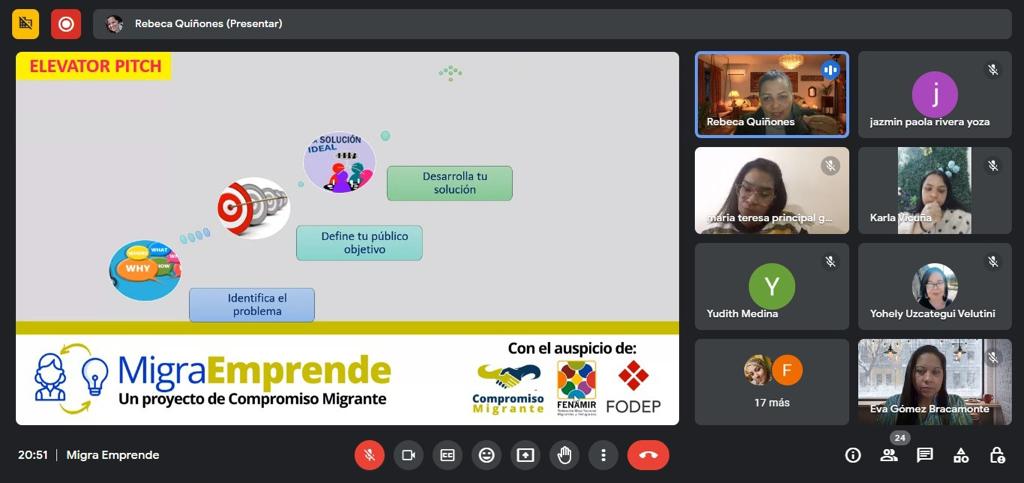Click 'Un proyecto de Compromiso Migrante' text
This screenshot has height=483, width=1024.
(252, 398)
